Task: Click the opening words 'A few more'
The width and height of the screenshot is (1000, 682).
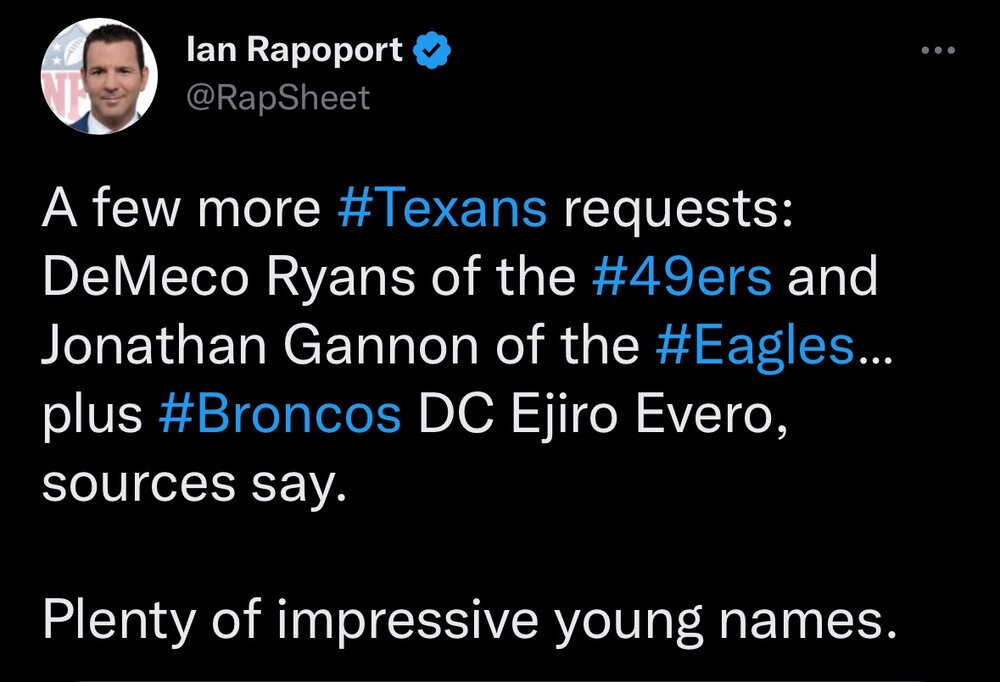Action: click(181, 208)
